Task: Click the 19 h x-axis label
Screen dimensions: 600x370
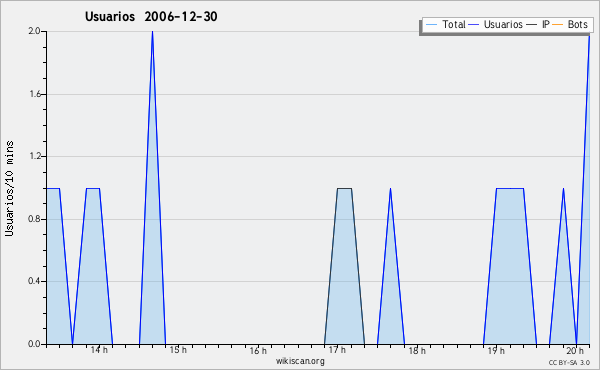Action: (x=496, y=350)
